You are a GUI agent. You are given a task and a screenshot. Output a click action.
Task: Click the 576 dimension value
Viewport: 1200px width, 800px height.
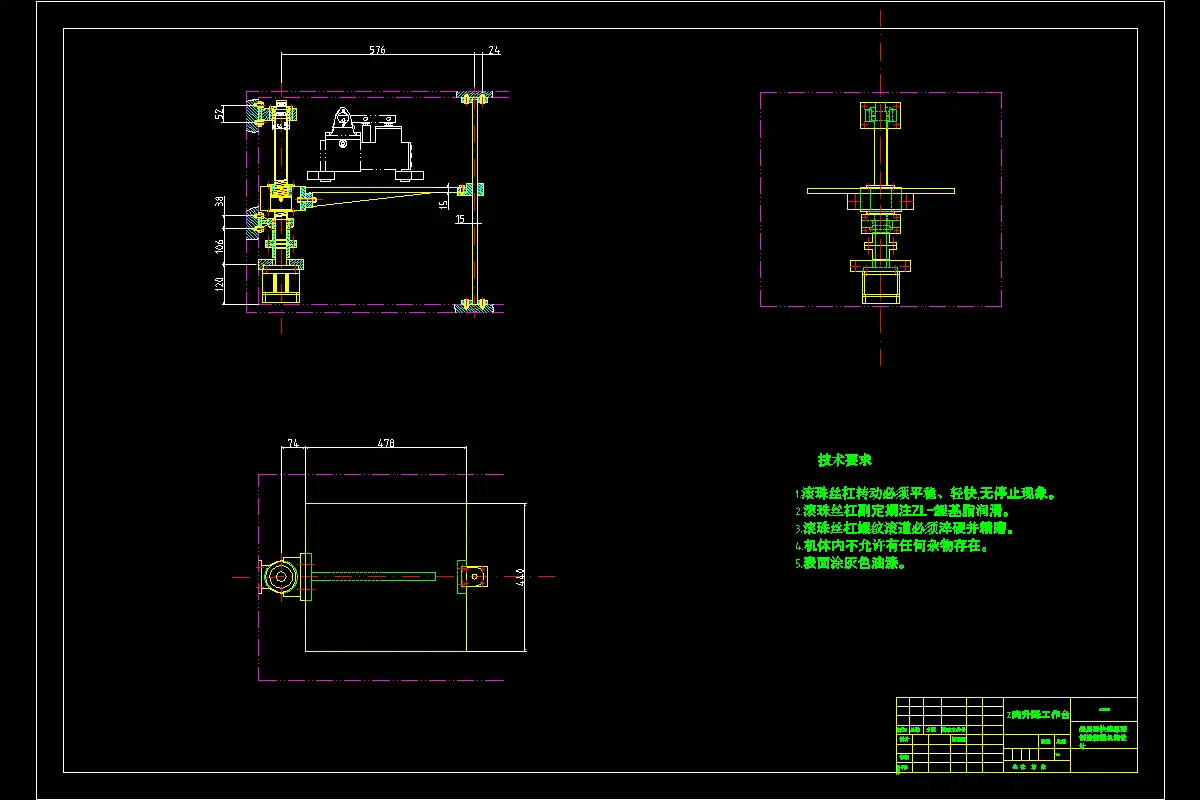click(x=377, y=49)
